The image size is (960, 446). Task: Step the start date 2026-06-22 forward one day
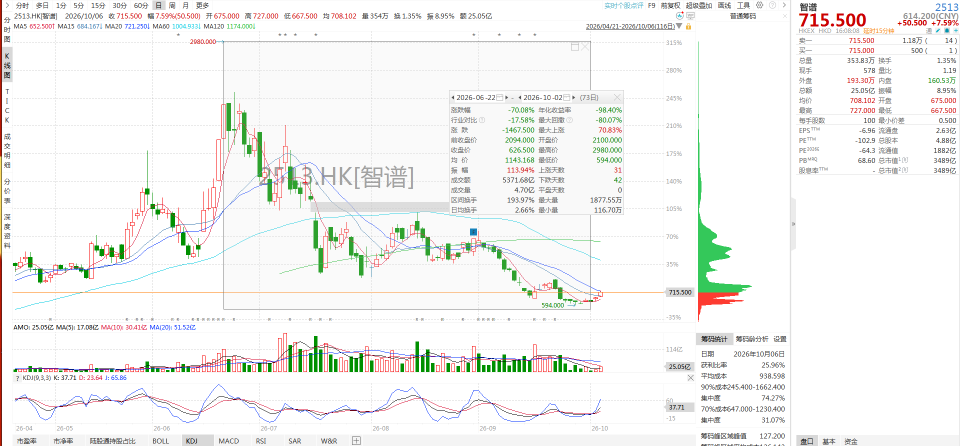[x=509, y=97]
